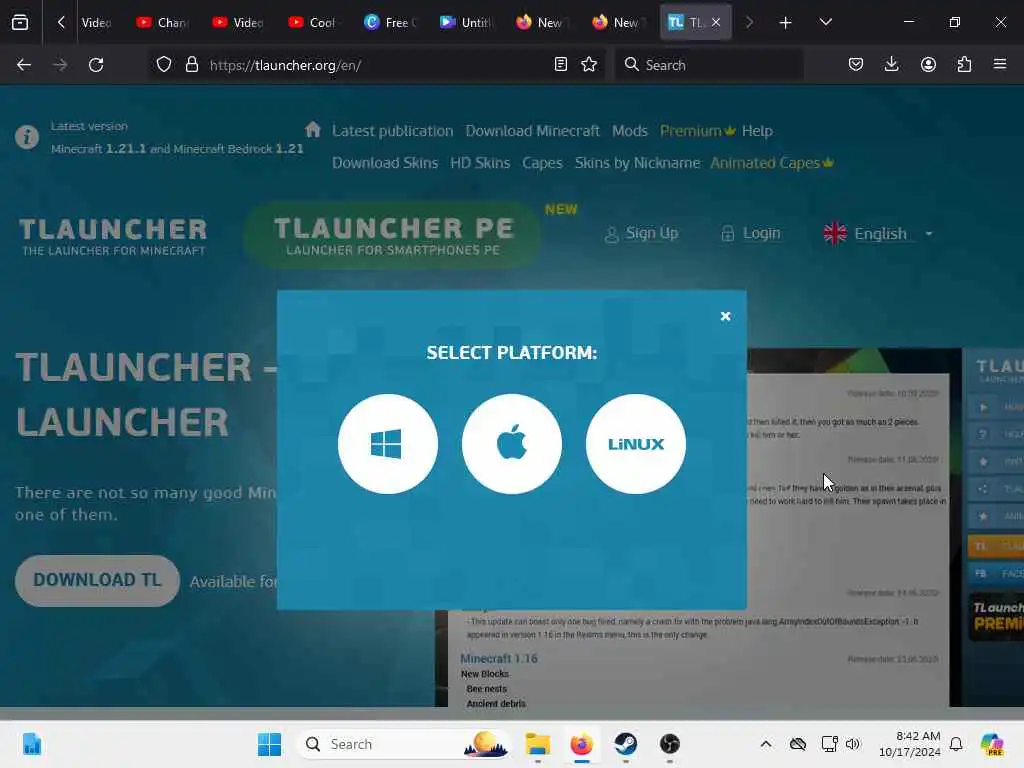The width and height of the screenshot is (1024, 768).
Task: Open Skins by Nickname link
Action: tap(637, 163)
